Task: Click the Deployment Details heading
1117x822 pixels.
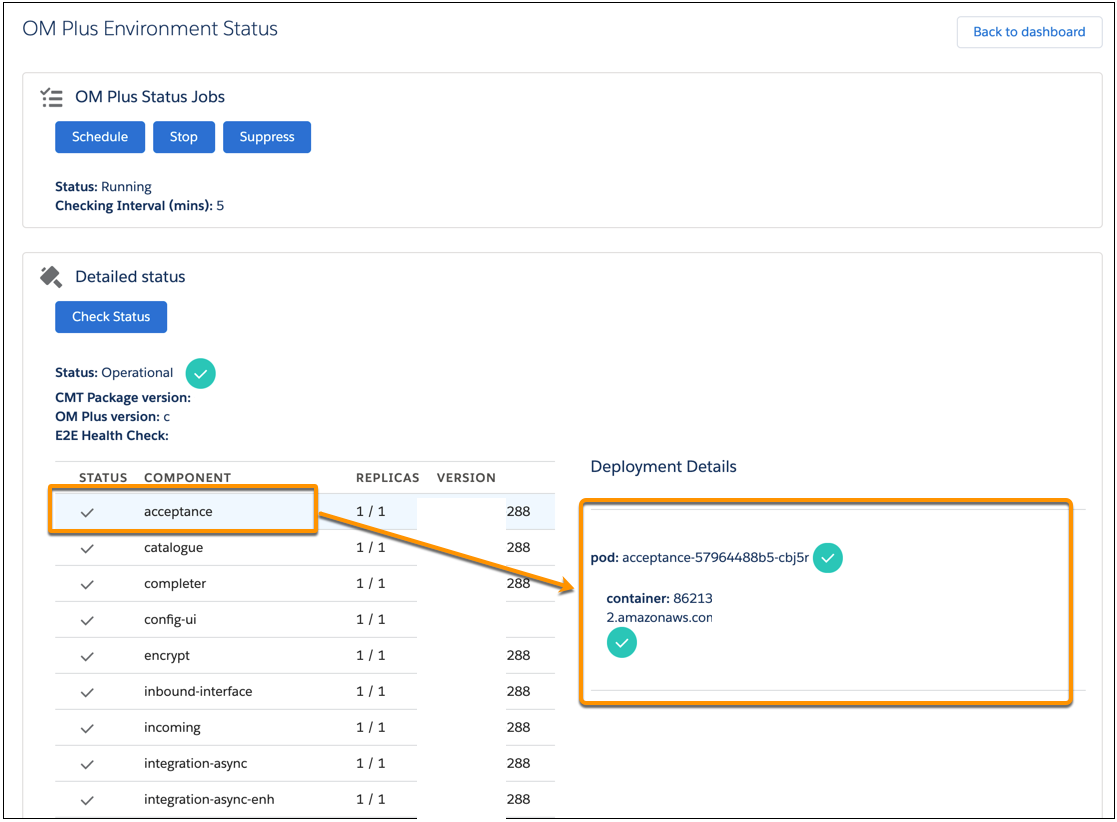Action: [x=663, y=467]
